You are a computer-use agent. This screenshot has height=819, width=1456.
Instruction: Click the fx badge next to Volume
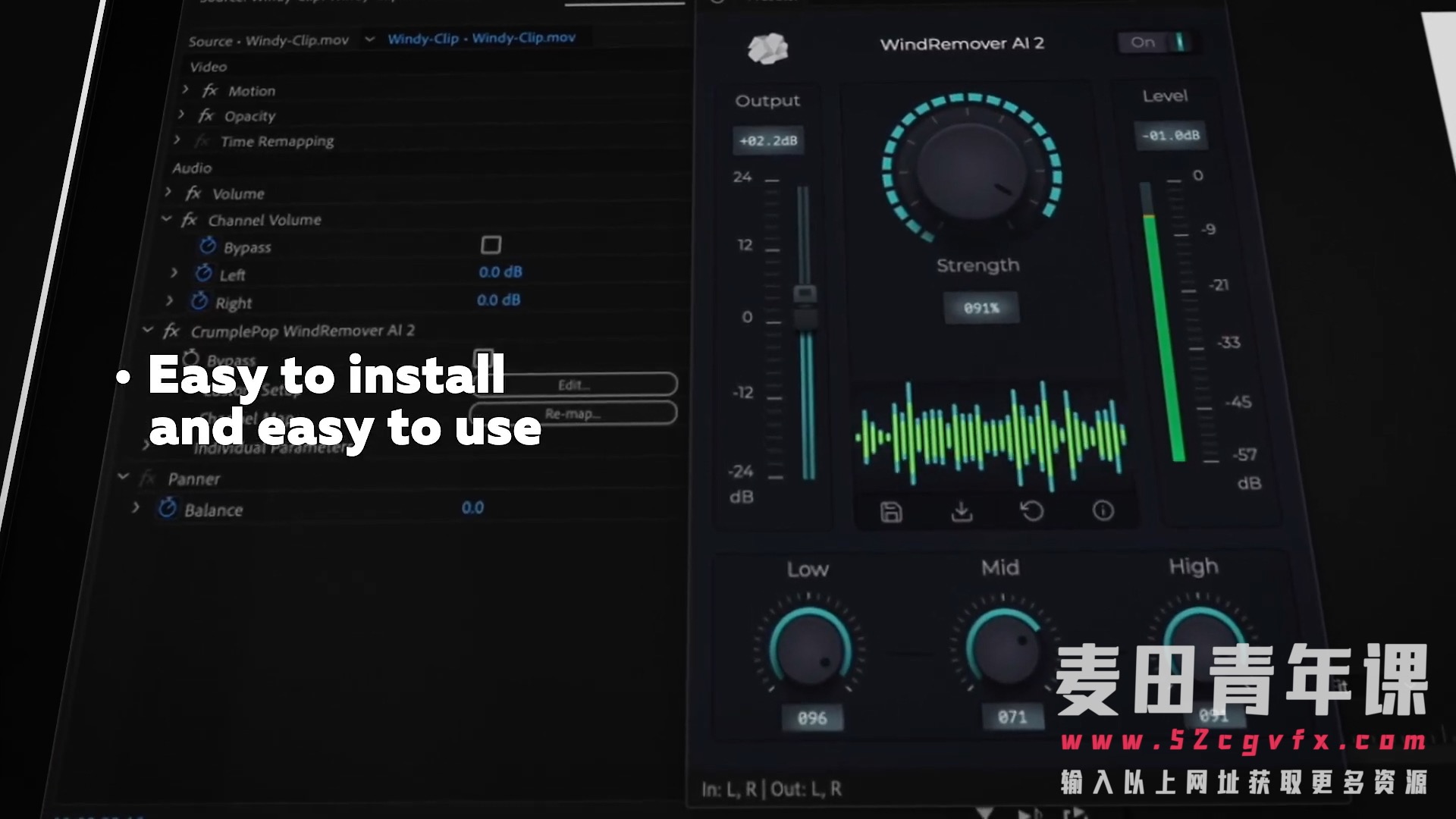coord(194,193)
